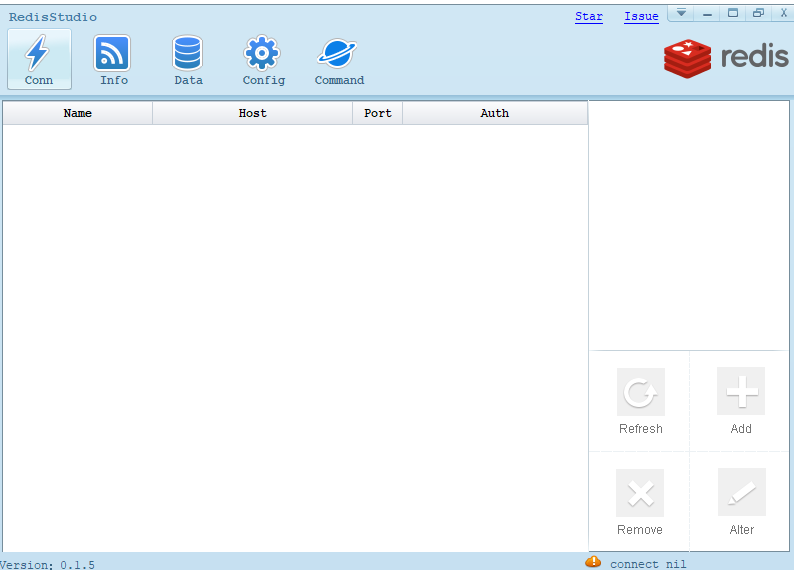
Task: Open the Issue link
Action: (641, 17)
